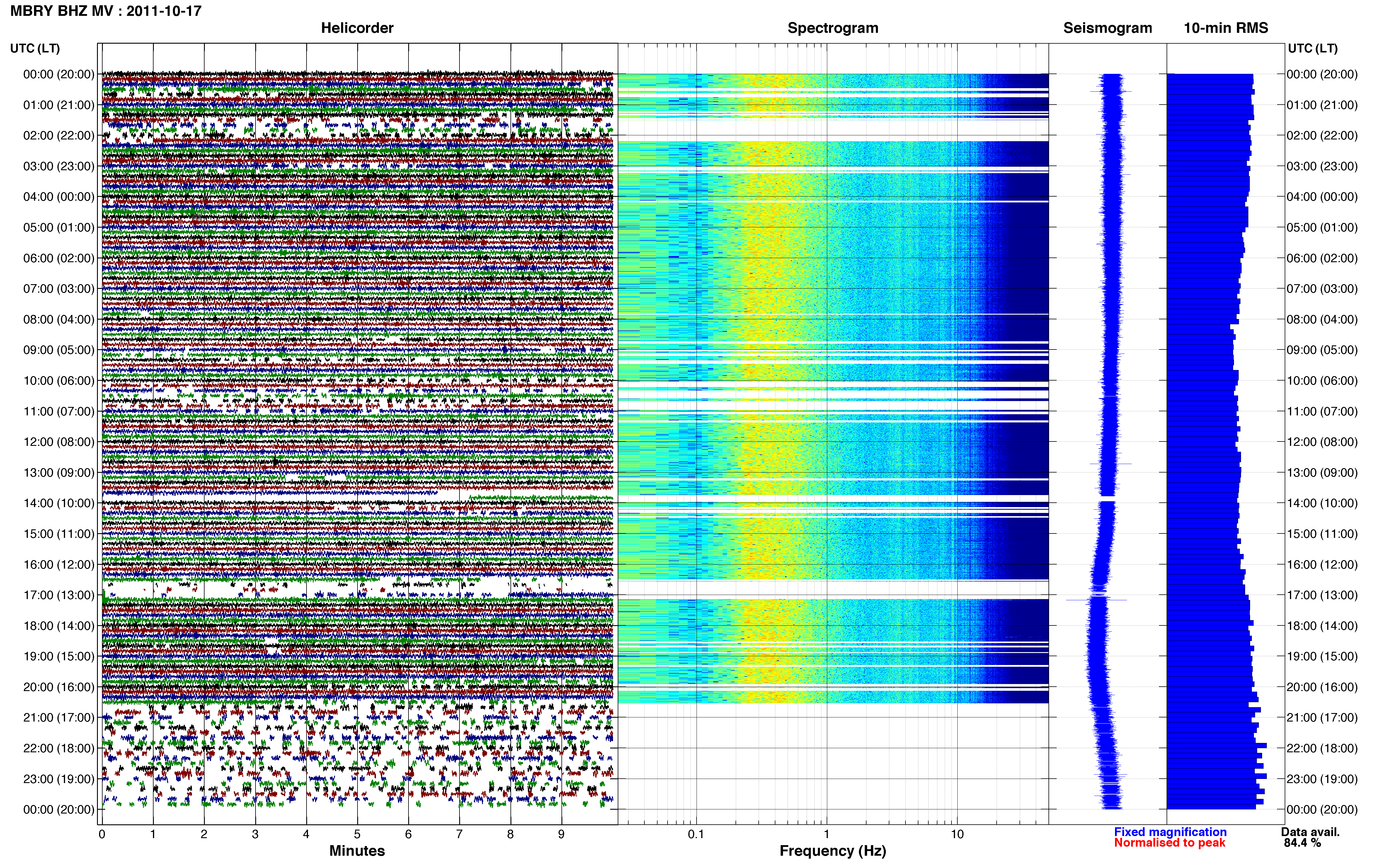Click minute tick 7 under the Helicorder
The width and height of the screenshot is (1389, 868).
(459, 834)
